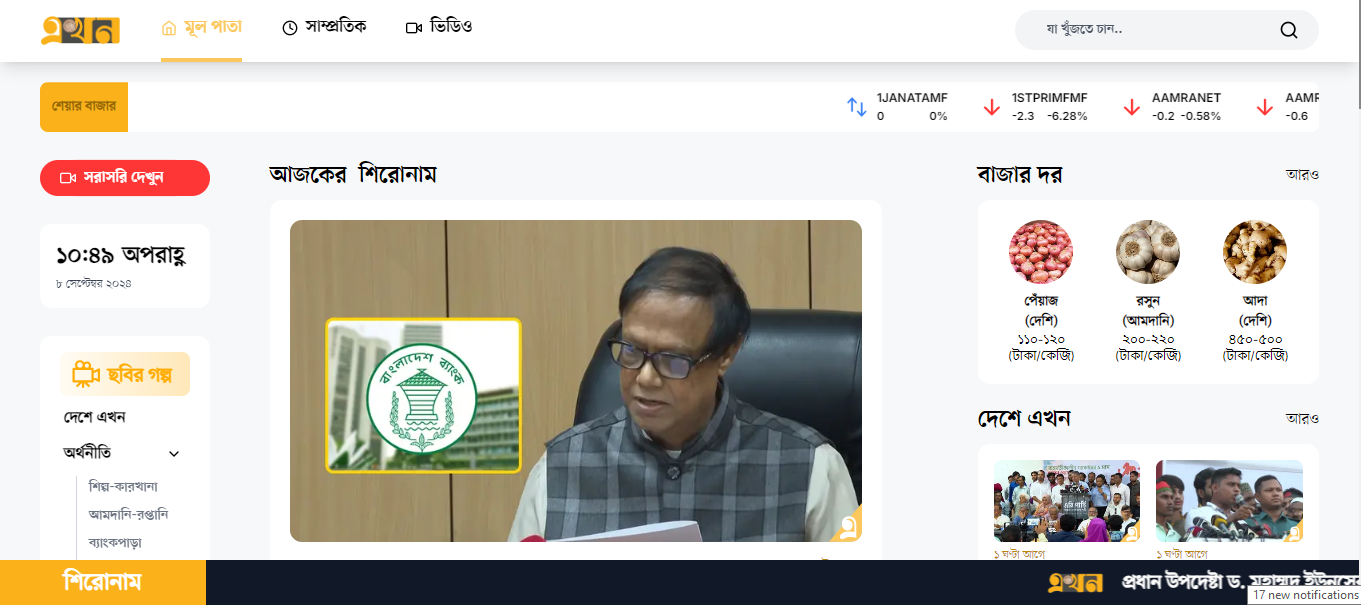Open the মূল পাতা home tab

pos(201,27)
